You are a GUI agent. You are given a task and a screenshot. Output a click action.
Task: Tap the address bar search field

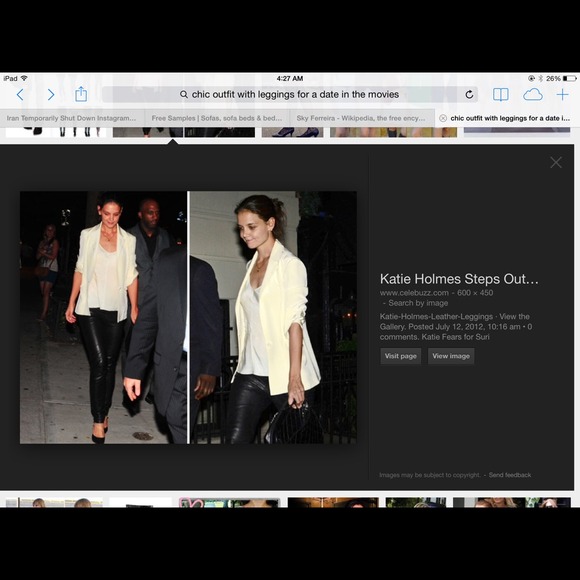tap(290, 95)
